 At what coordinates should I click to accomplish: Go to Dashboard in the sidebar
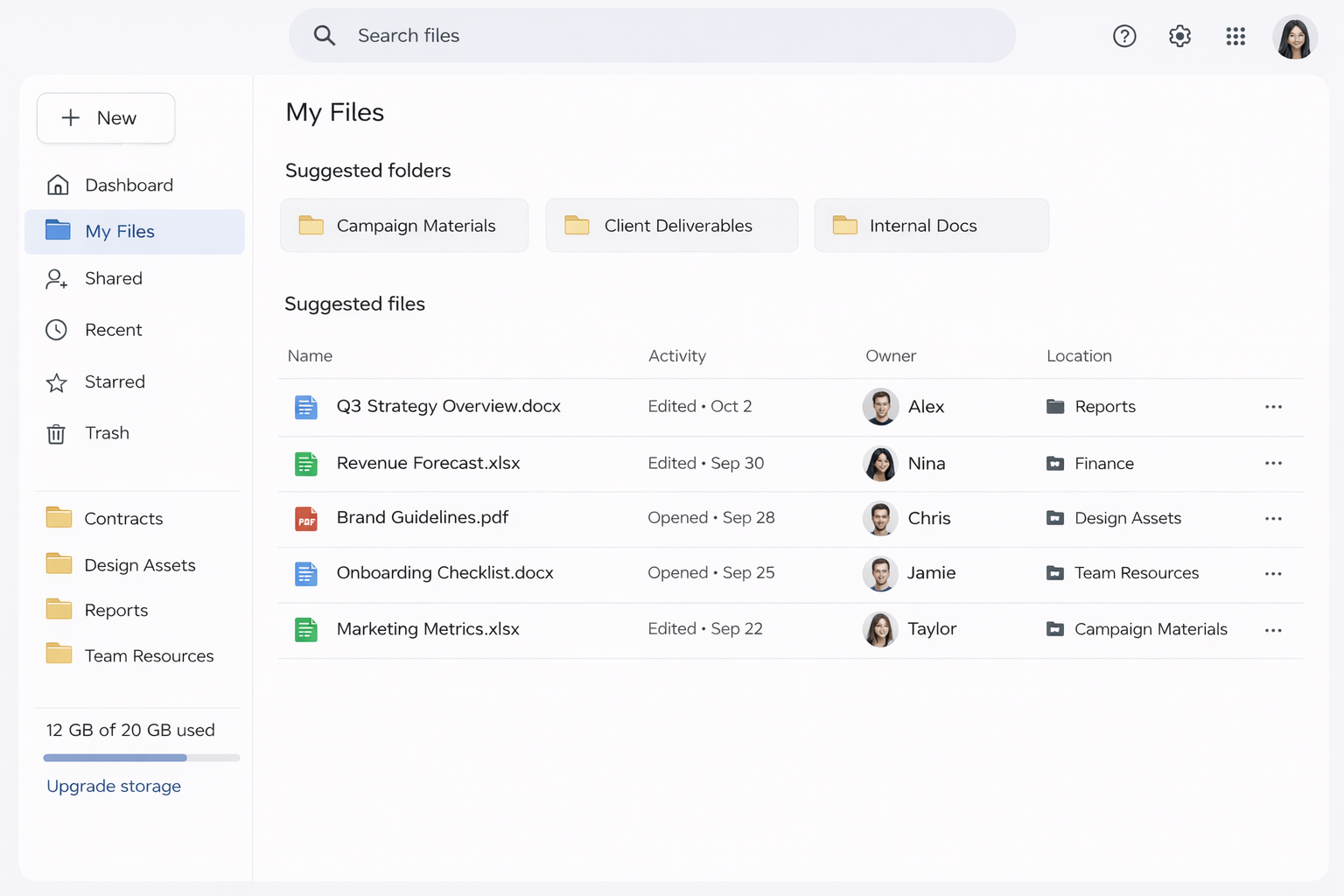[129, 185]
